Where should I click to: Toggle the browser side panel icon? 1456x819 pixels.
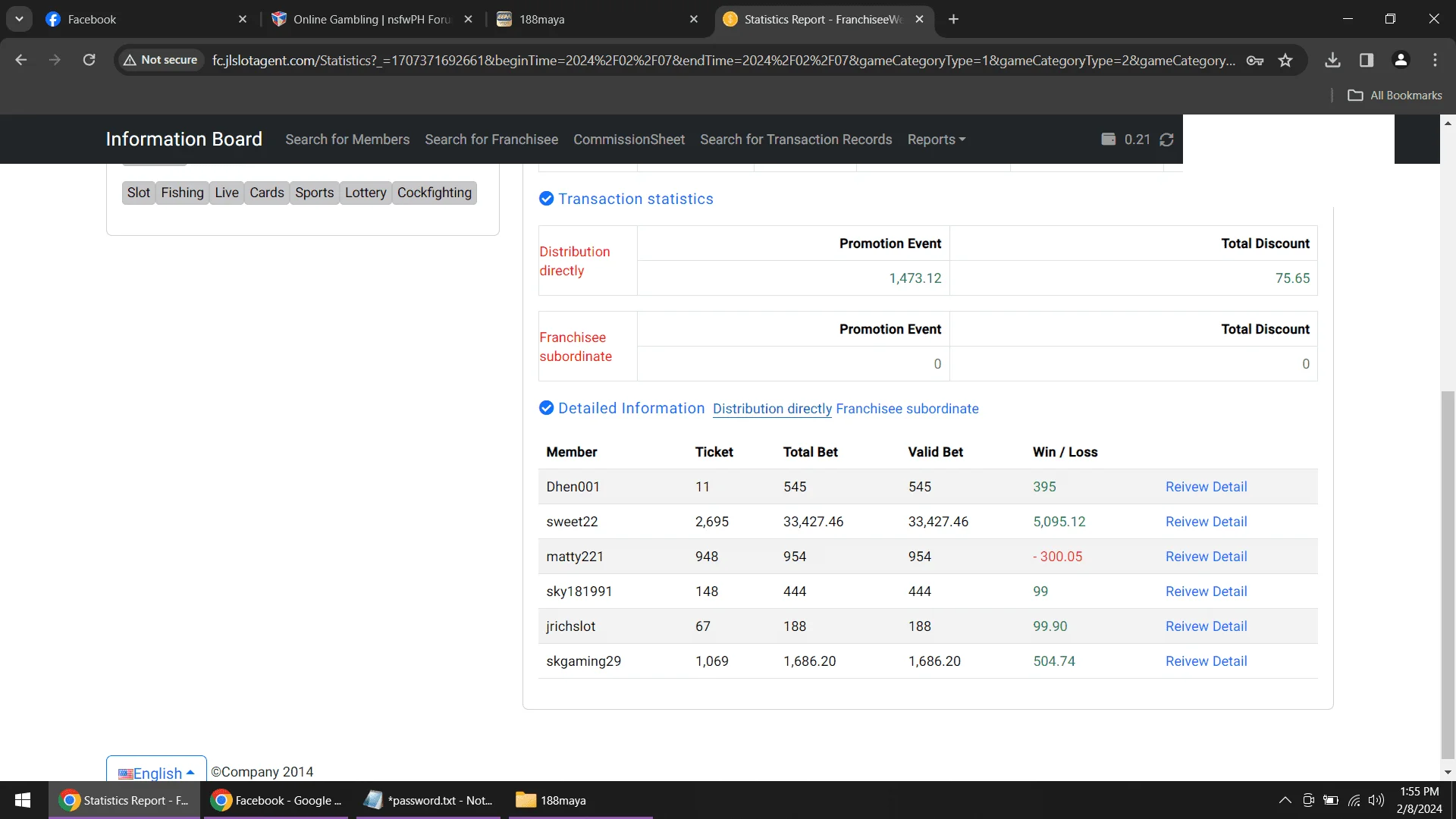click(x=1367, y=60)
